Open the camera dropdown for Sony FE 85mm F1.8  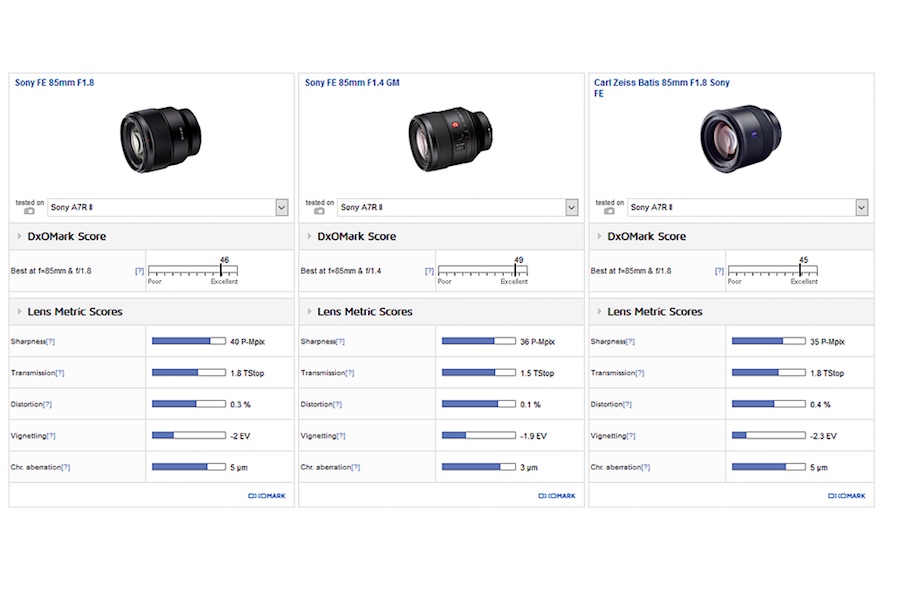point(281,207)
